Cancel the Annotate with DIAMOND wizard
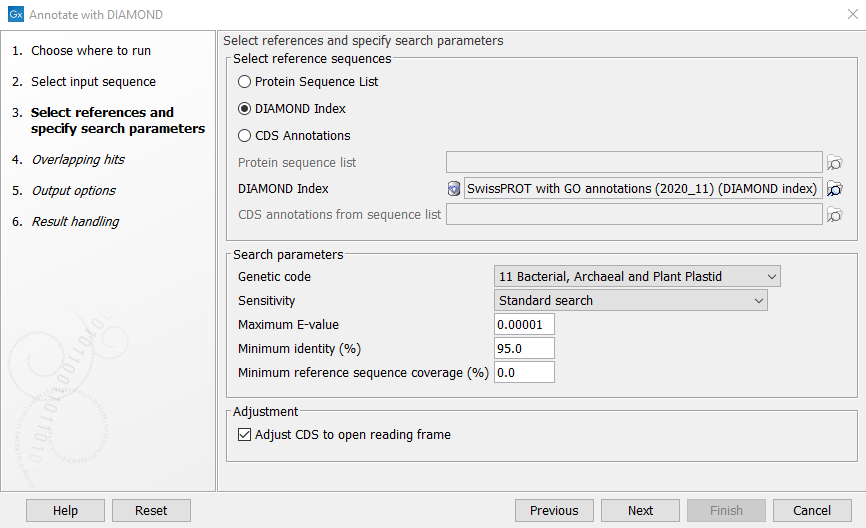866x528 pixels. click(812, 511)
